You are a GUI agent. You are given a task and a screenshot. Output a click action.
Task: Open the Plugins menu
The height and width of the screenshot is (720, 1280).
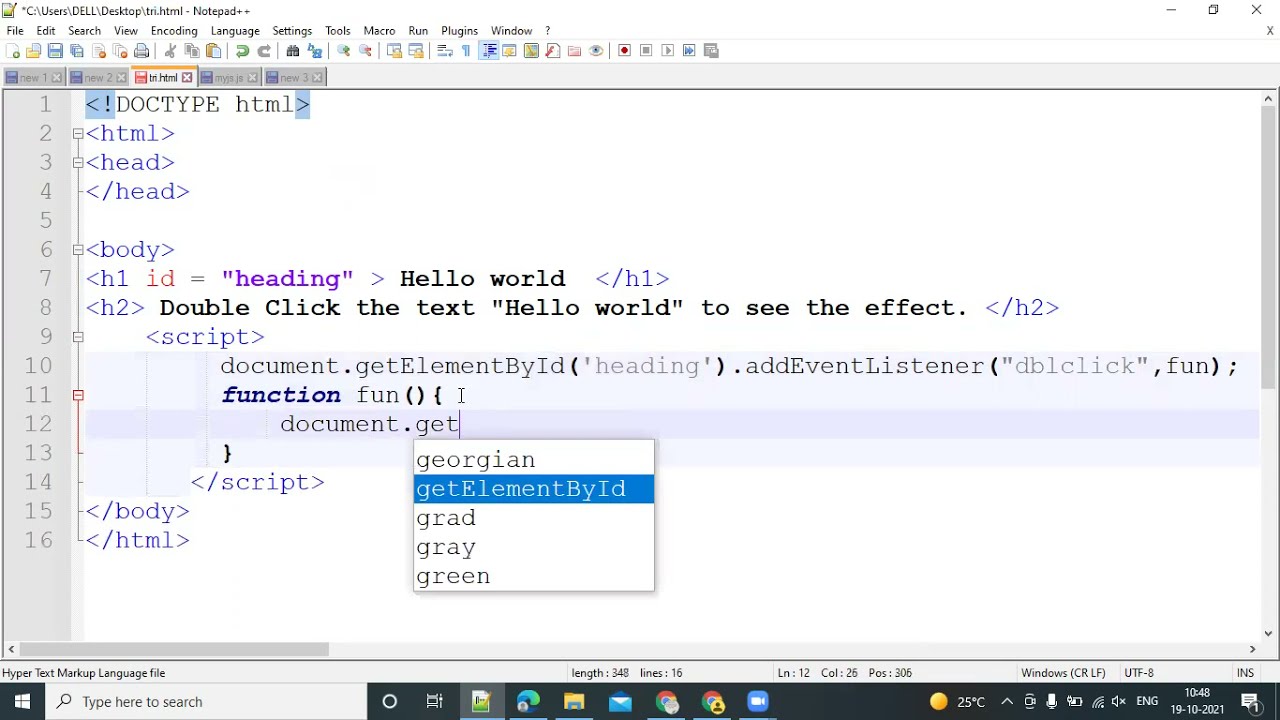pyautogui.click(x=459, y=31)
